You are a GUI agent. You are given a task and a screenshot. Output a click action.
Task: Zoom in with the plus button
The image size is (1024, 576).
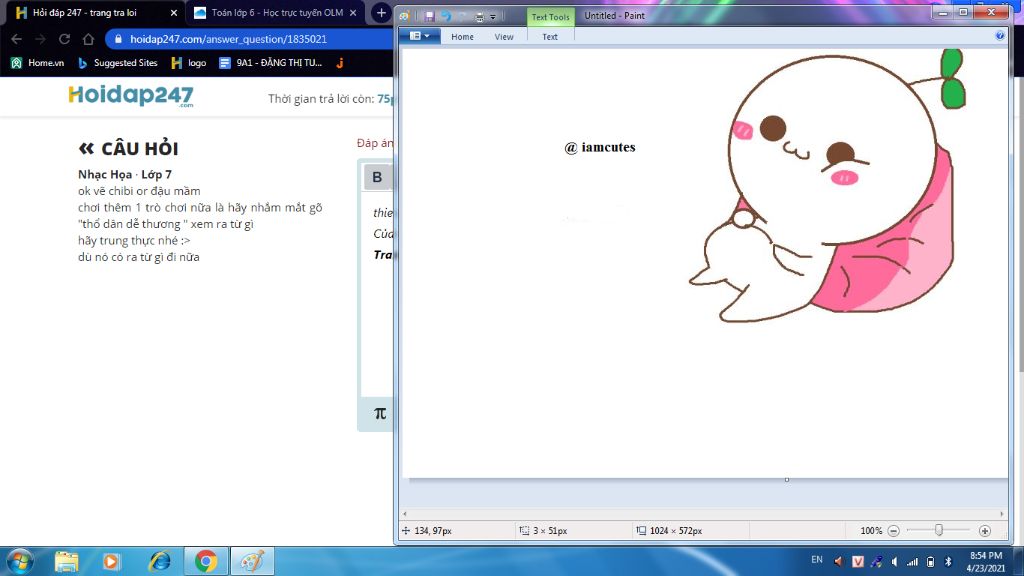click(985, 531)
